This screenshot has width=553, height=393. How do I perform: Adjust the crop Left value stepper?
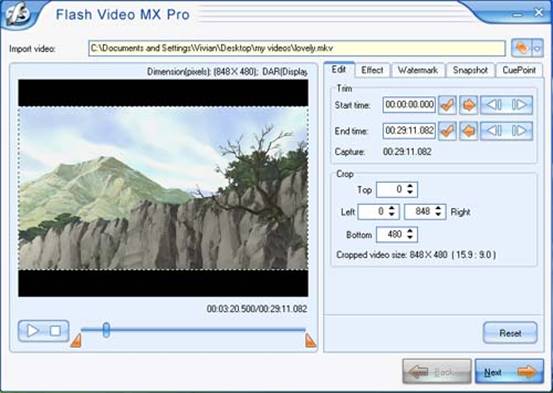point(391,212)
